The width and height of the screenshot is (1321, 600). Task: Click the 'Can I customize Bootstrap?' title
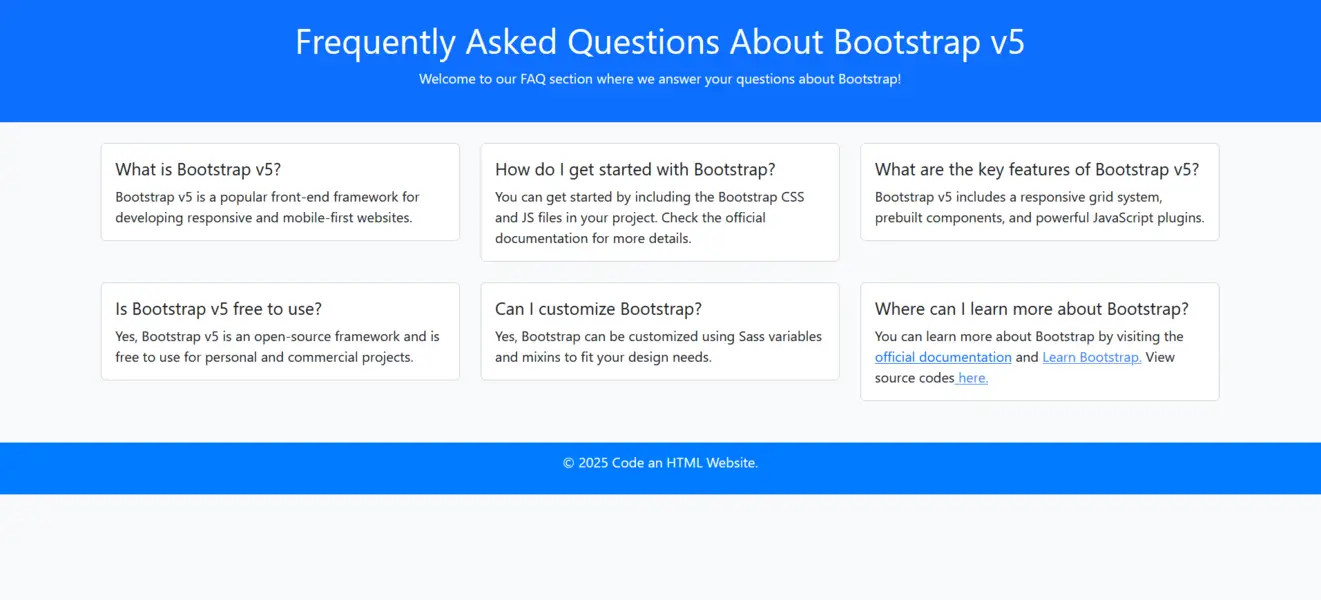pos(598,309)
